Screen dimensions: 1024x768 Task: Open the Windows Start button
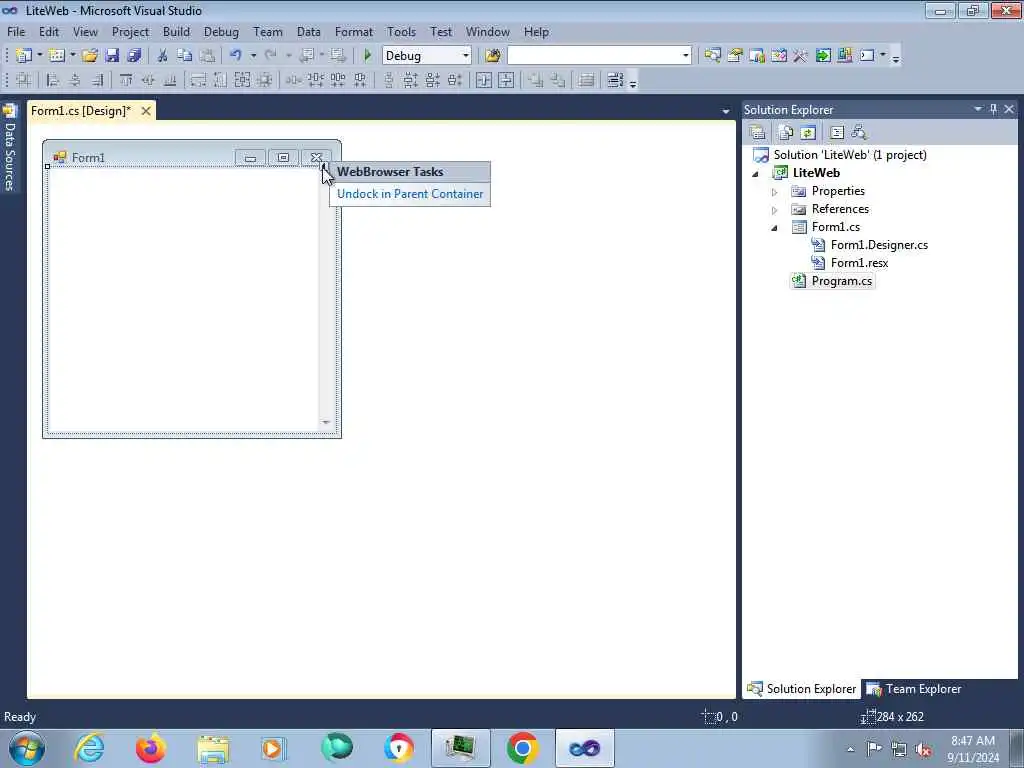click(x=26, y=748)
